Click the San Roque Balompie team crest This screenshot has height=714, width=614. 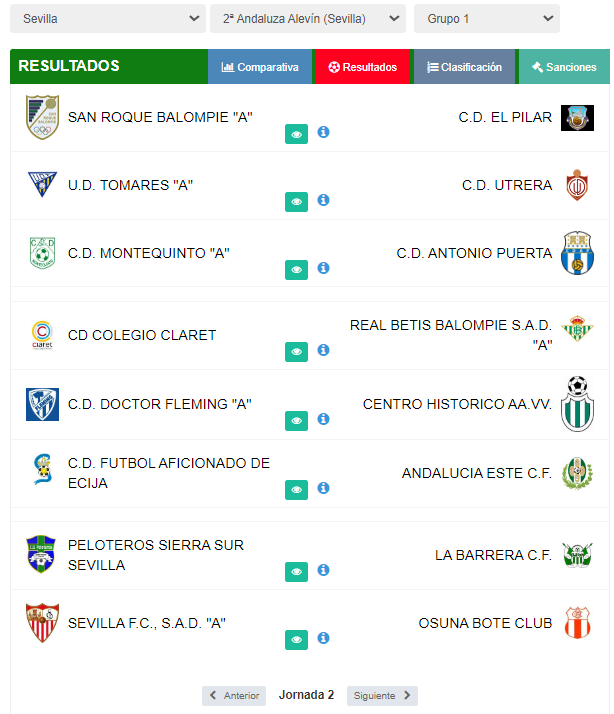click(x=42, y=117)
